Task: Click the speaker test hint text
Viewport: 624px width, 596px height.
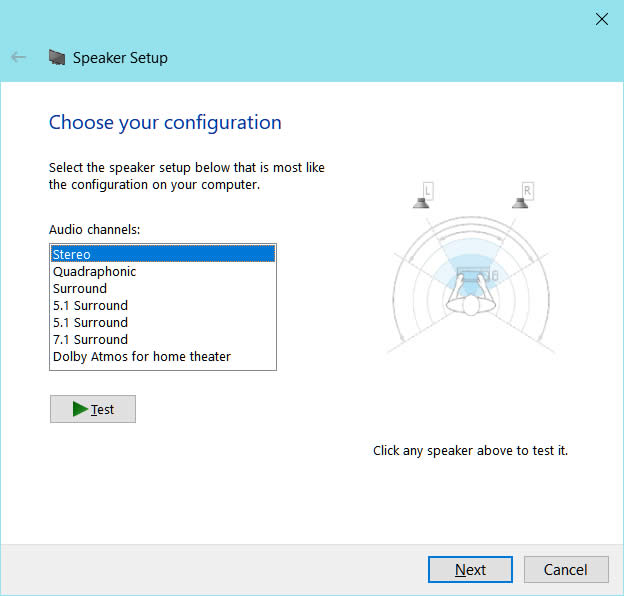Action: tap(470, 451)
